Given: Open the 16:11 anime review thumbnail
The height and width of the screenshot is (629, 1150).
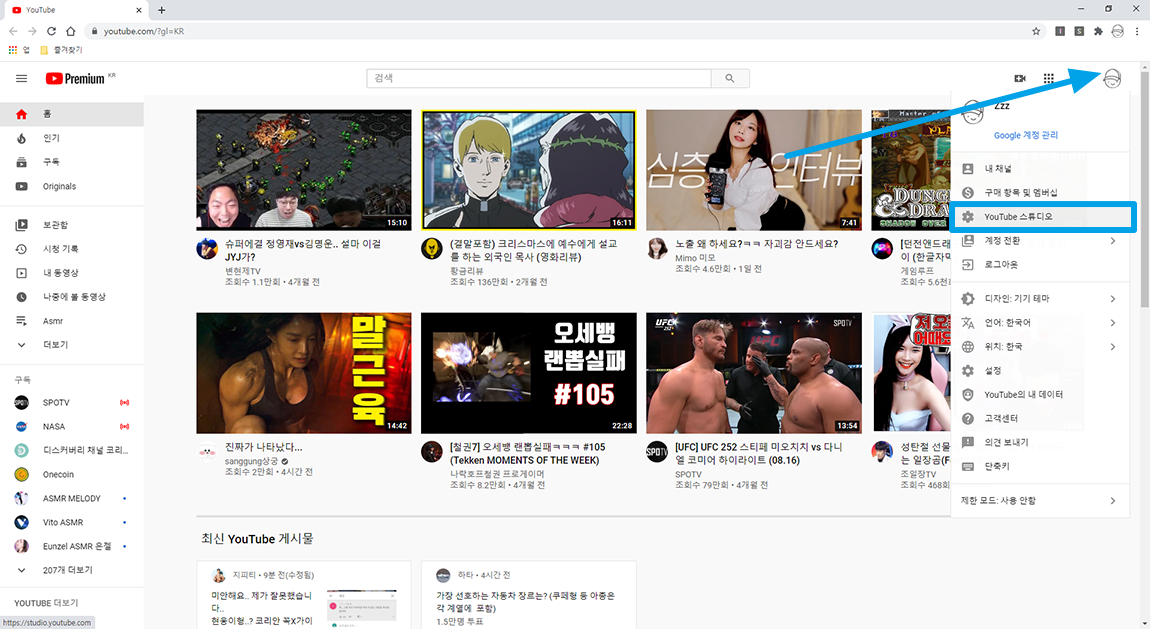Looking at the screenshot, I should click(529, 170).
